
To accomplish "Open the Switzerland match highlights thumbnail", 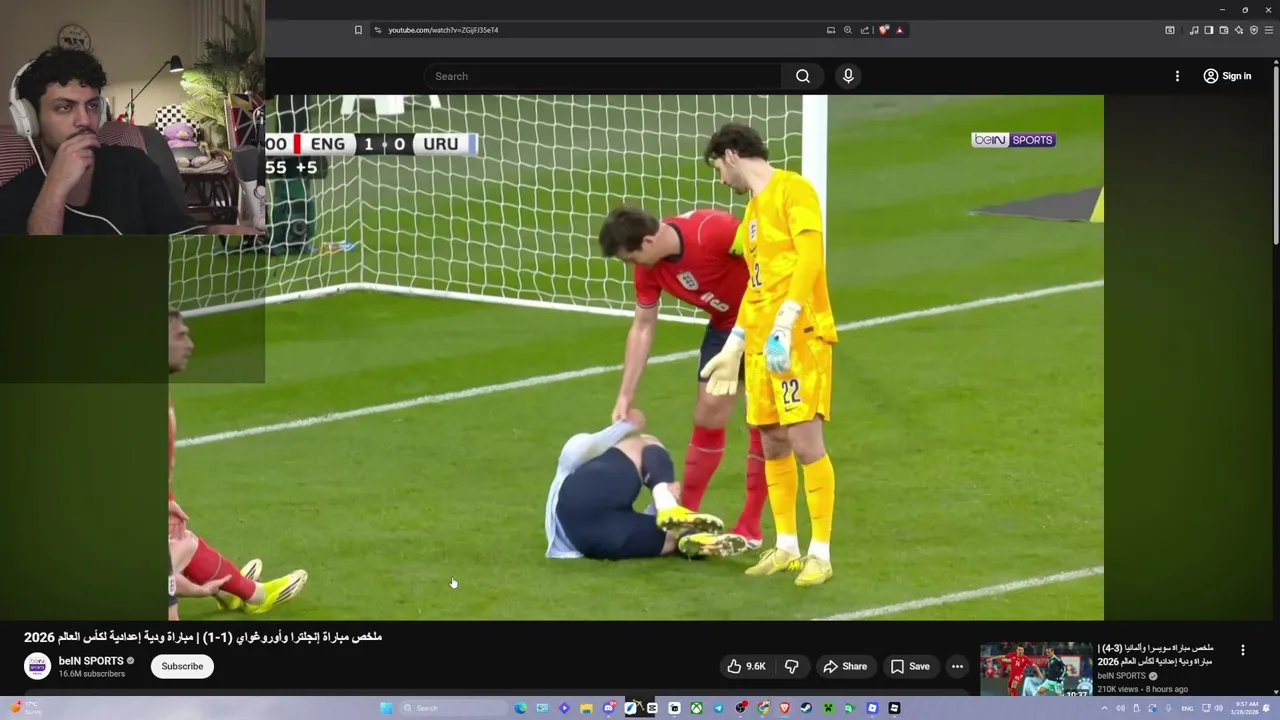I will click(x=1036, y=669).
